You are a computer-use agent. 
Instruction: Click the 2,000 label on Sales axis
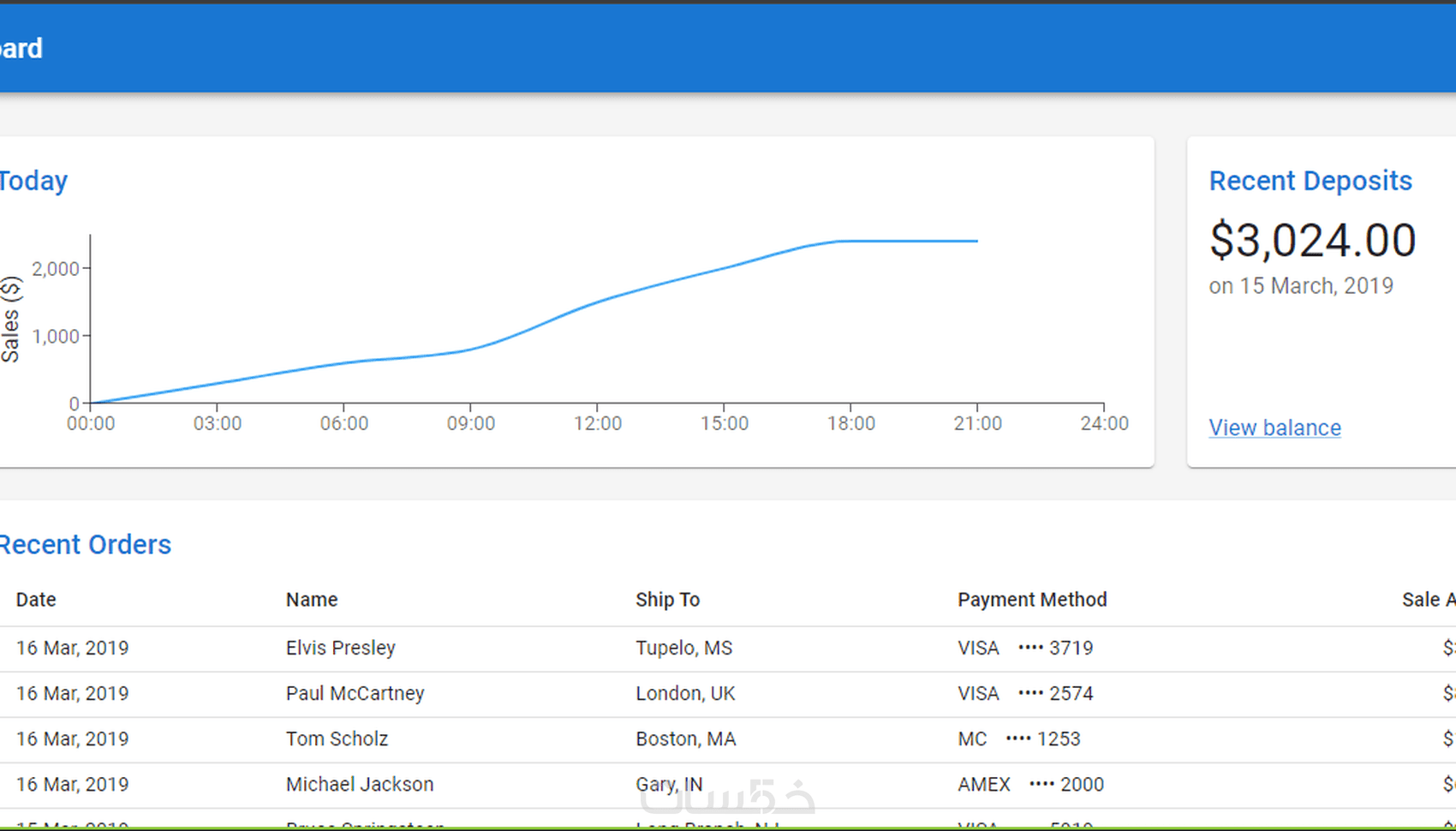(56, 269)
